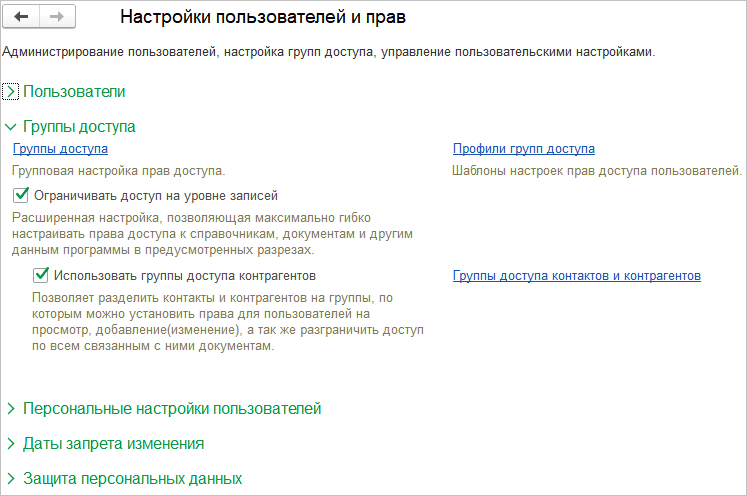
Task: Expand the Персональные настройки пользователей section
Action: click(x=172, y=409)
